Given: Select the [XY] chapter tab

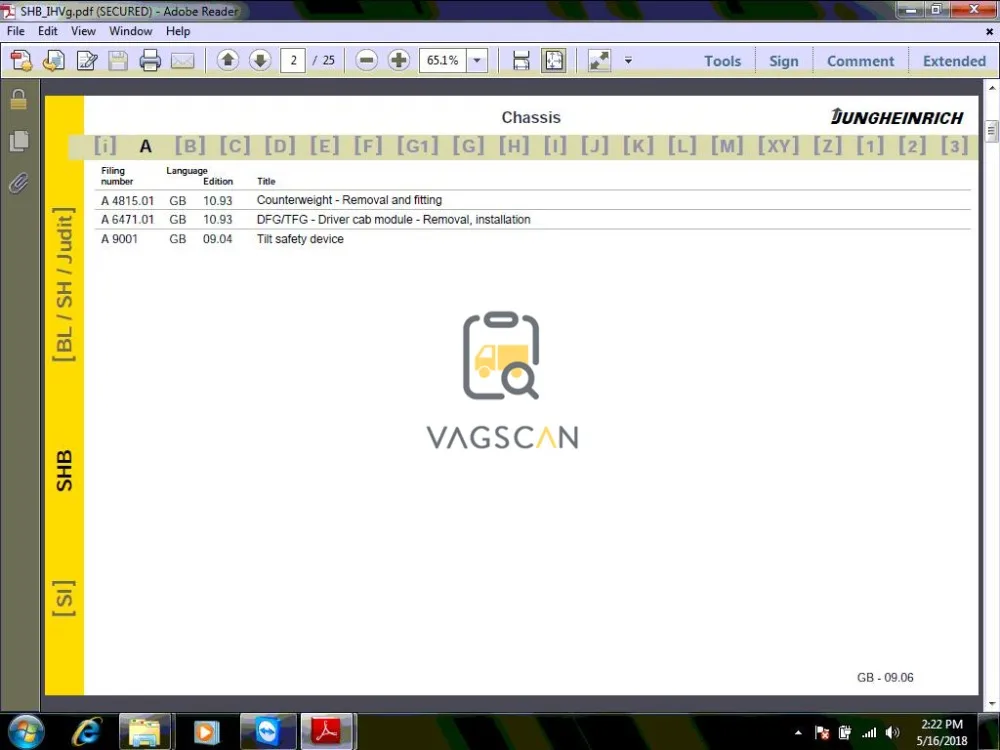Looking at the screenshot, I should pyautogui.click(x=778, y=146).
